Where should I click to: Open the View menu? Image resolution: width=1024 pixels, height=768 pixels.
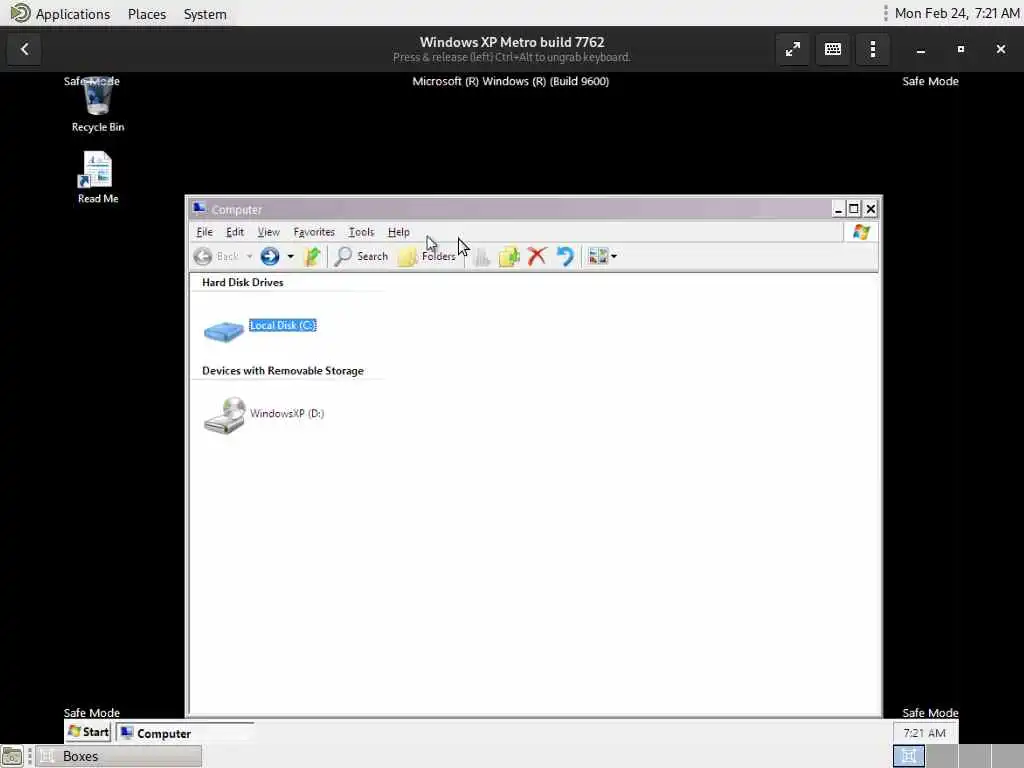click(268, 232)
